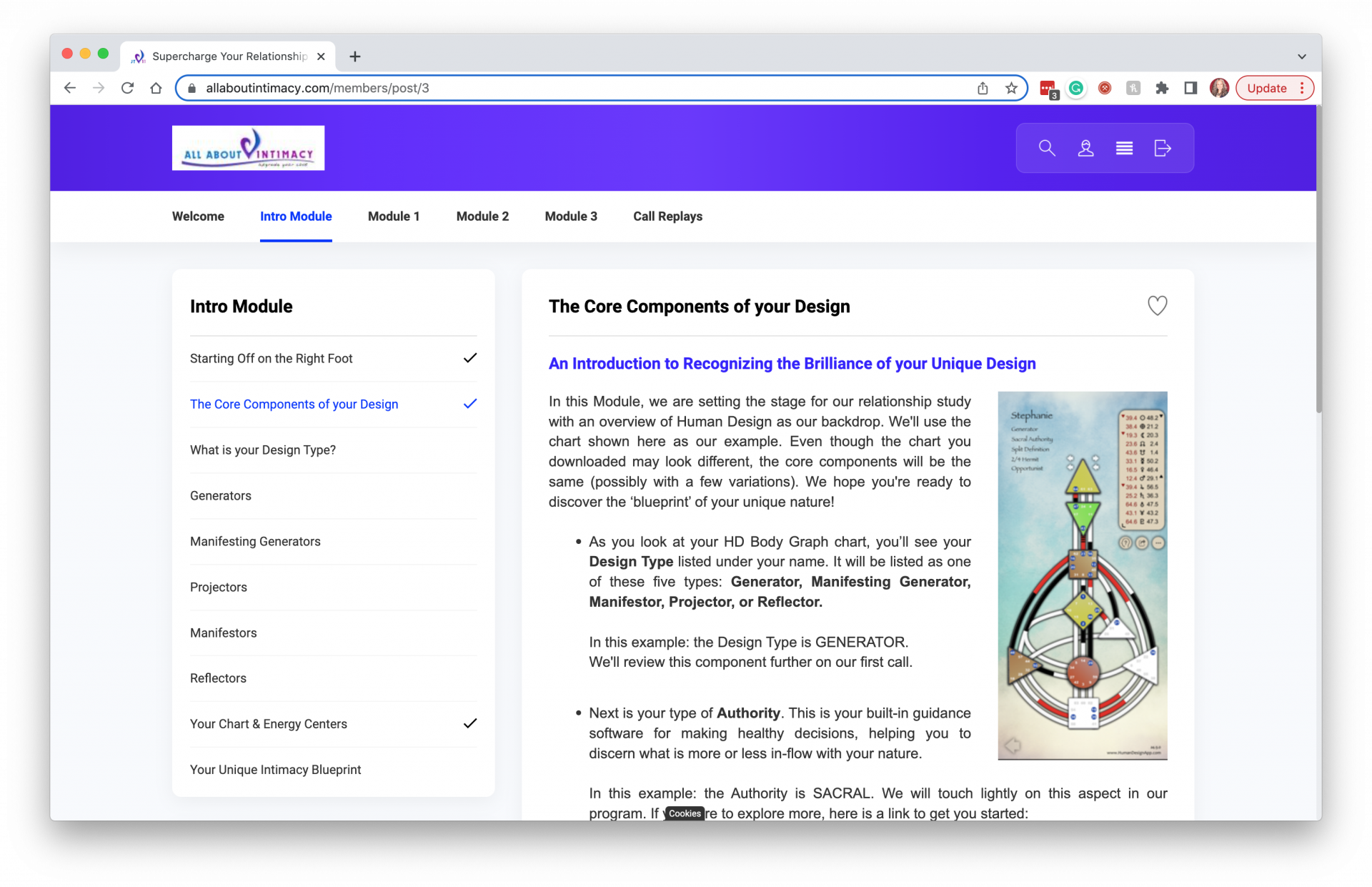Click the Stephanie body graph chart image

pyautogui.click(x=1082, y=575)
